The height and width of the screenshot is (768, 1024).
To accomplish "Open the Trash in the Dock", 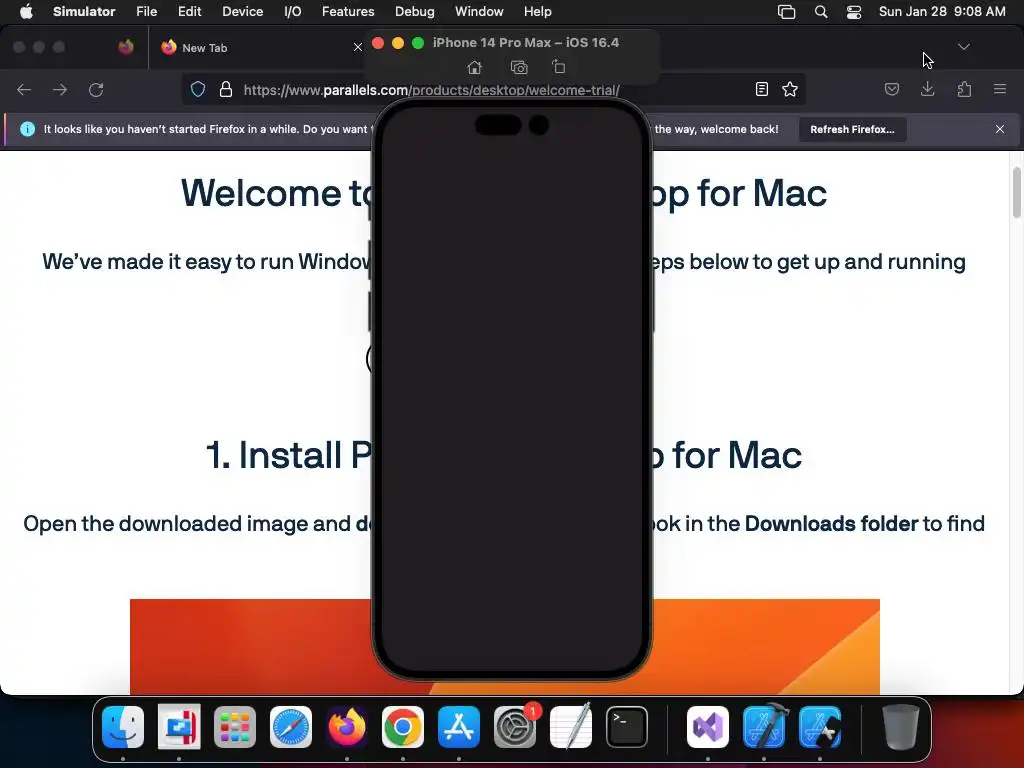I will (x=901, y=727).
